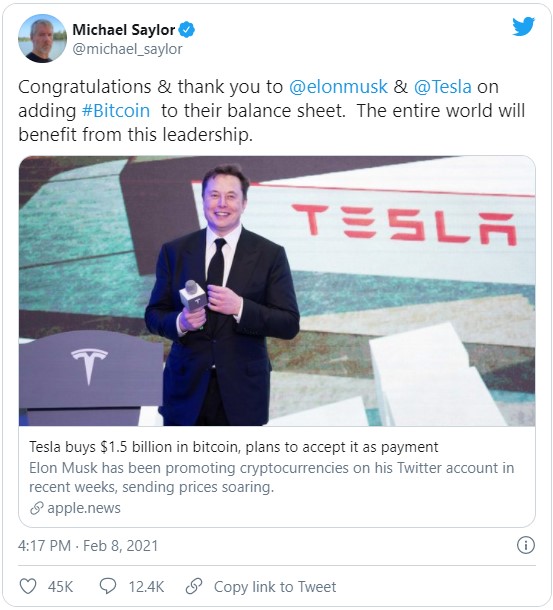The height and width of the screenshot is (610, 553).
Task: Open the @Tesla mention
Action: coord(442,86)
